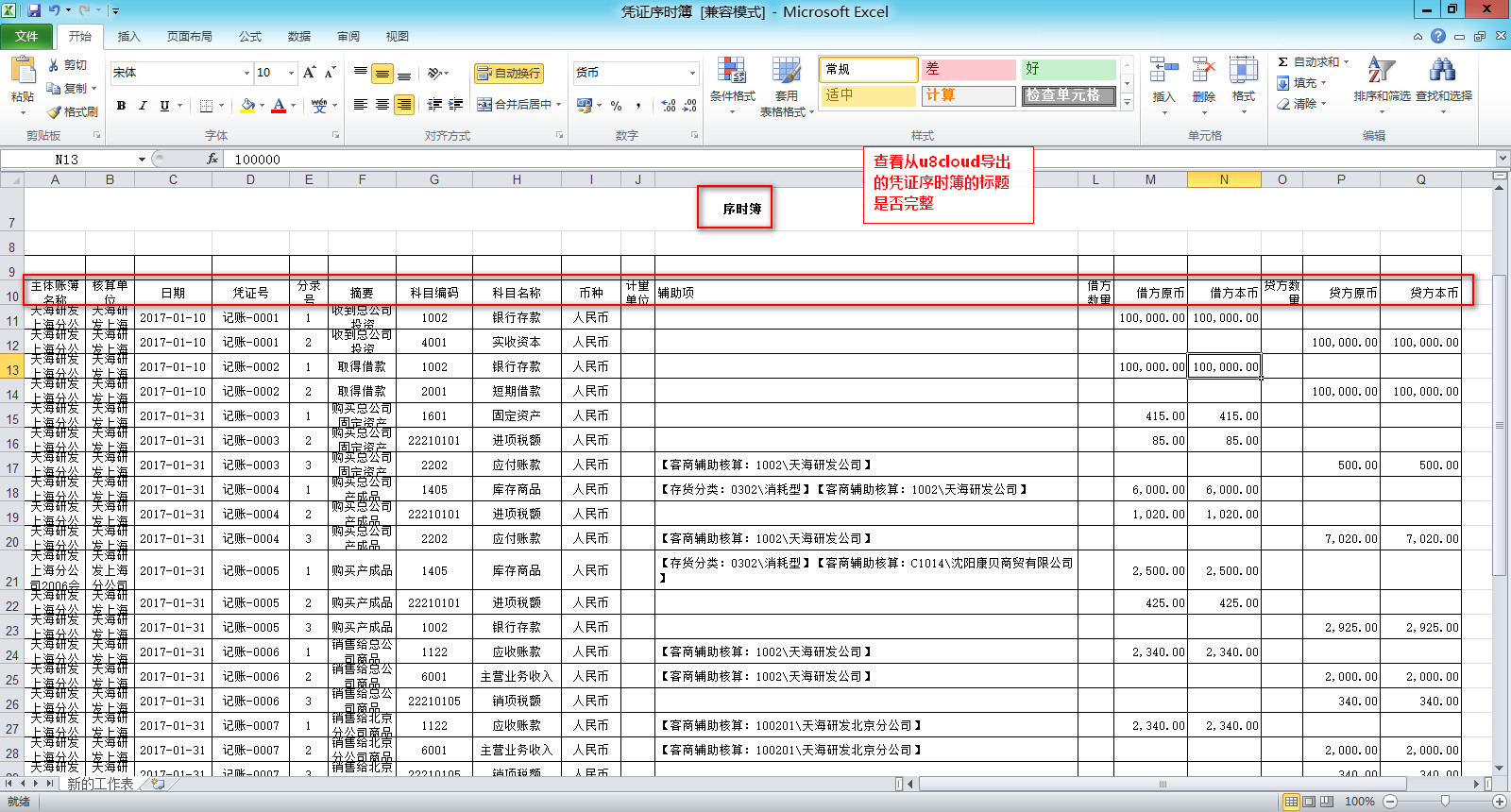Toggle Wrap Text (自动换行) button
This screenshot has width=1511, height=812.
pyautogui.click(x=509, y=73)
